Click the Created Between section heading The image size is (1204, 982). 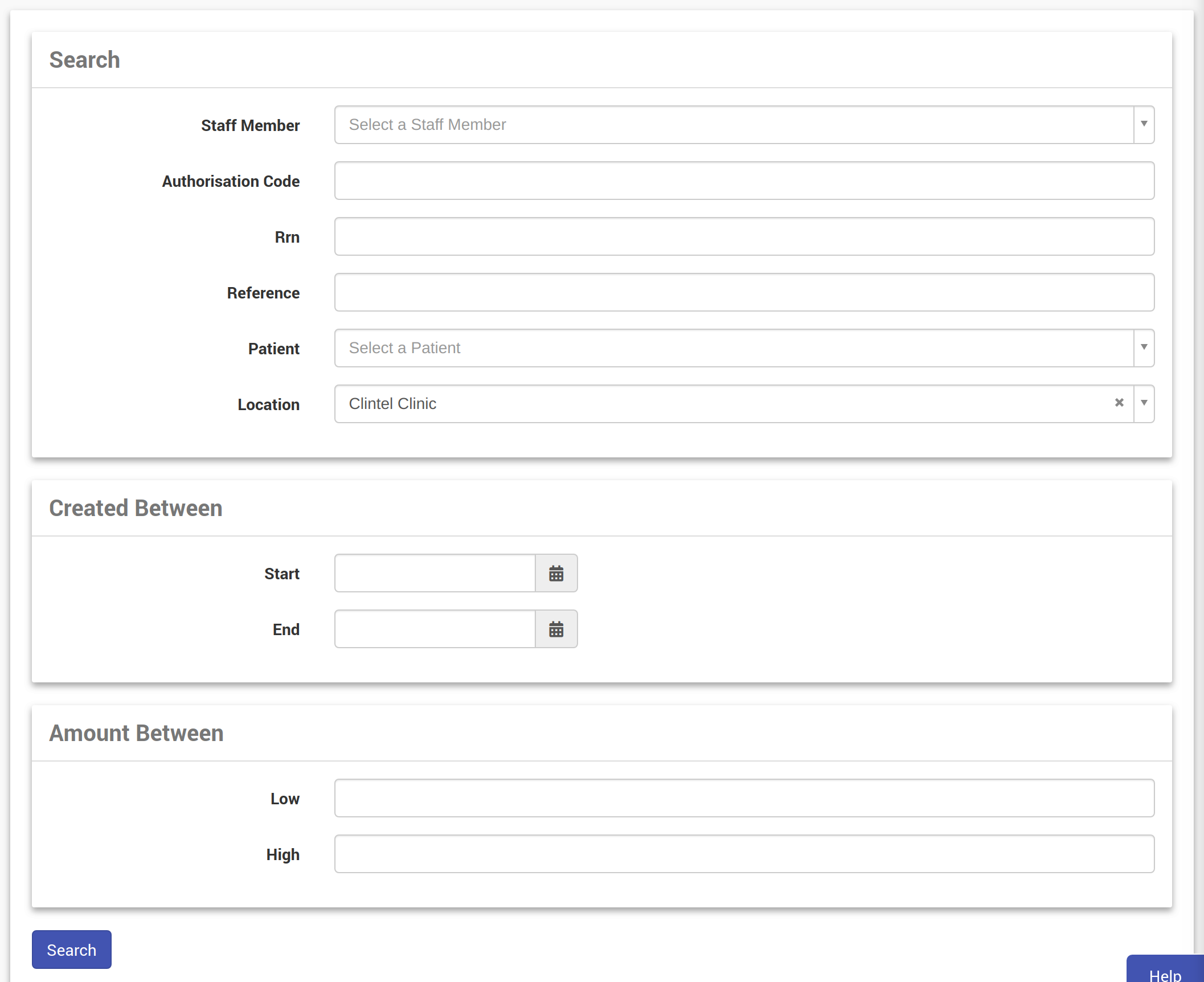point(136,508)
